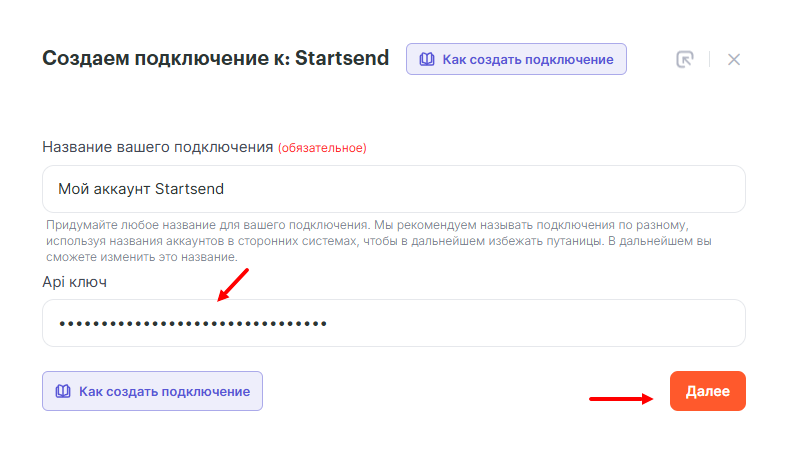
Task: Click the dialog title 'Создаем подключение к: Startsend'
Action: 215,58
